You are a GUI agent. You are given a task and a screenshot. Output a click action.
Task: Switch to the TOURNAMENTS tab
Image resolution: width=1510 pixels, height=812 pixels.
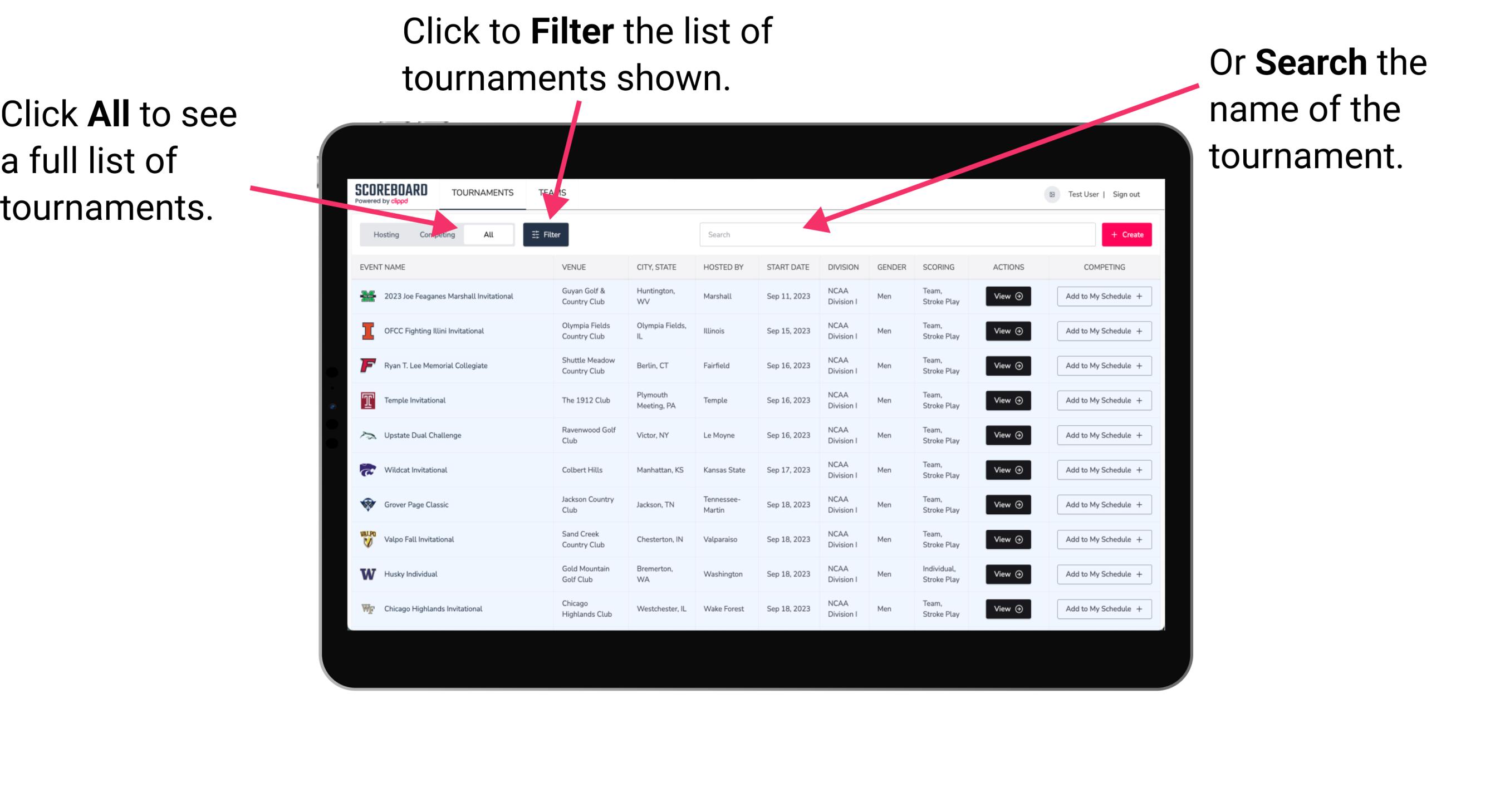480,192
